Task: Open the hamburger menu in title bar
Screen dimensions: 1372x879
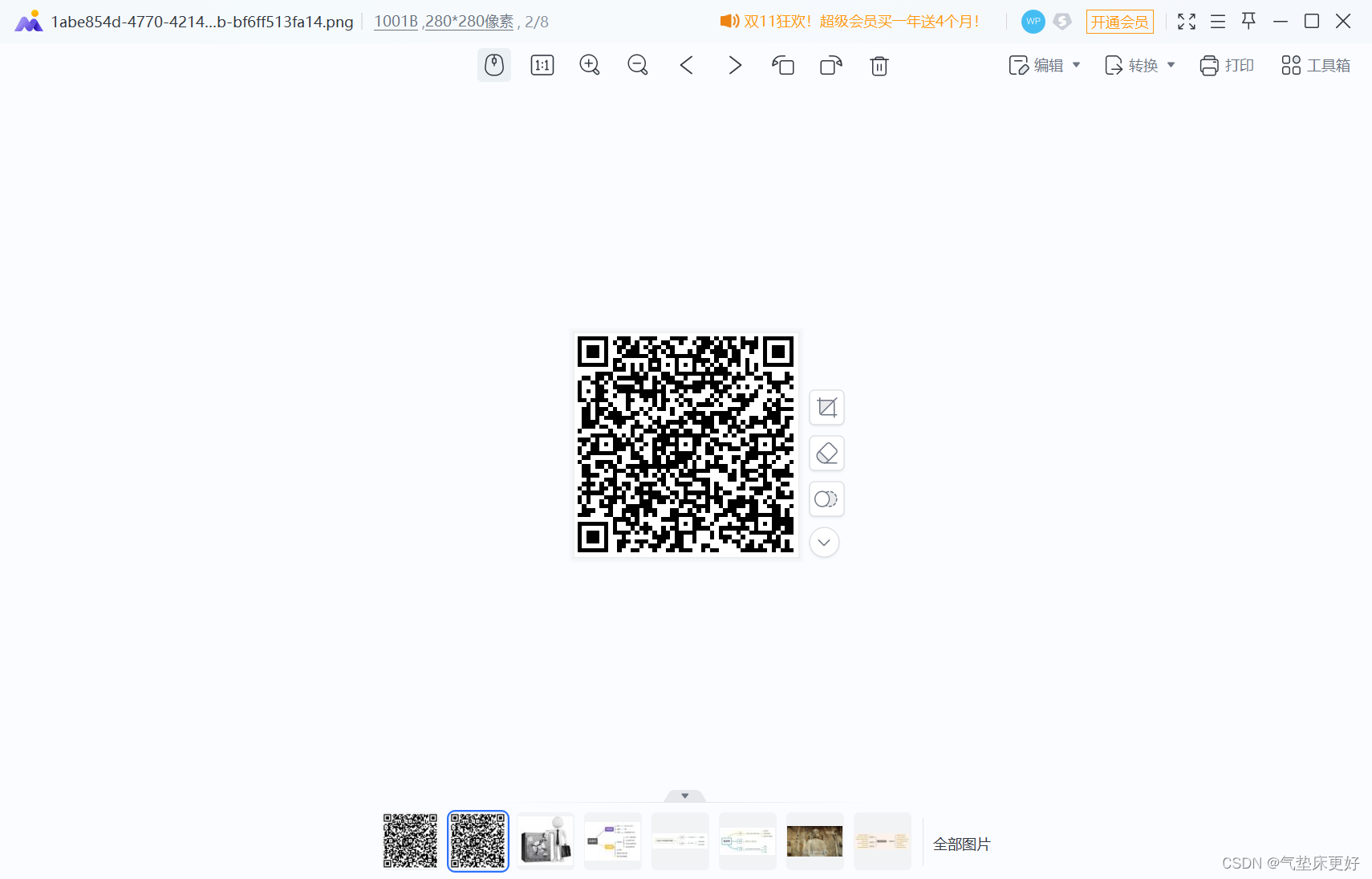Action: pos(1217,21)
